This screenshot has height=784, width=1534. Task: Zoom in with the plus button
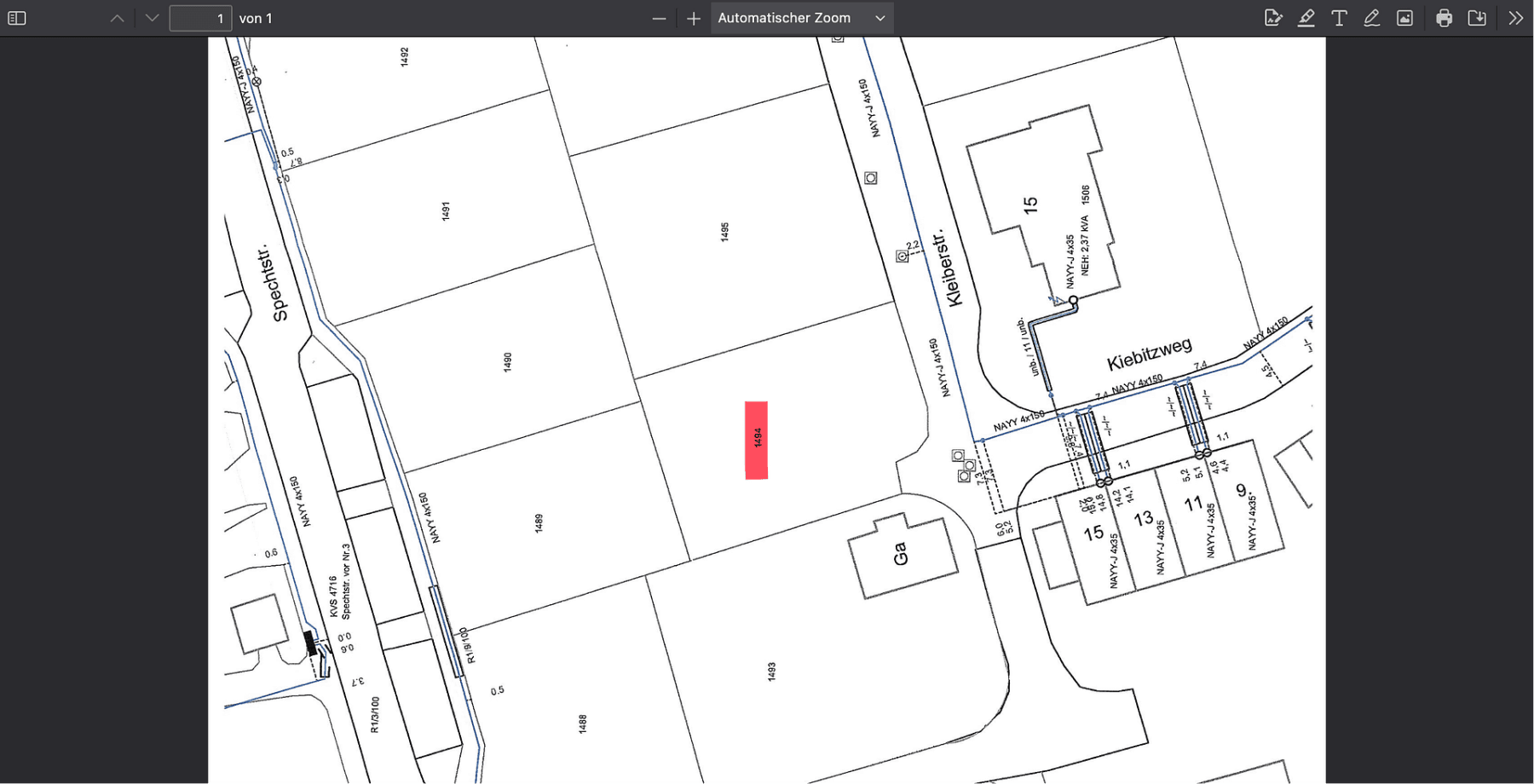[694, 18]
